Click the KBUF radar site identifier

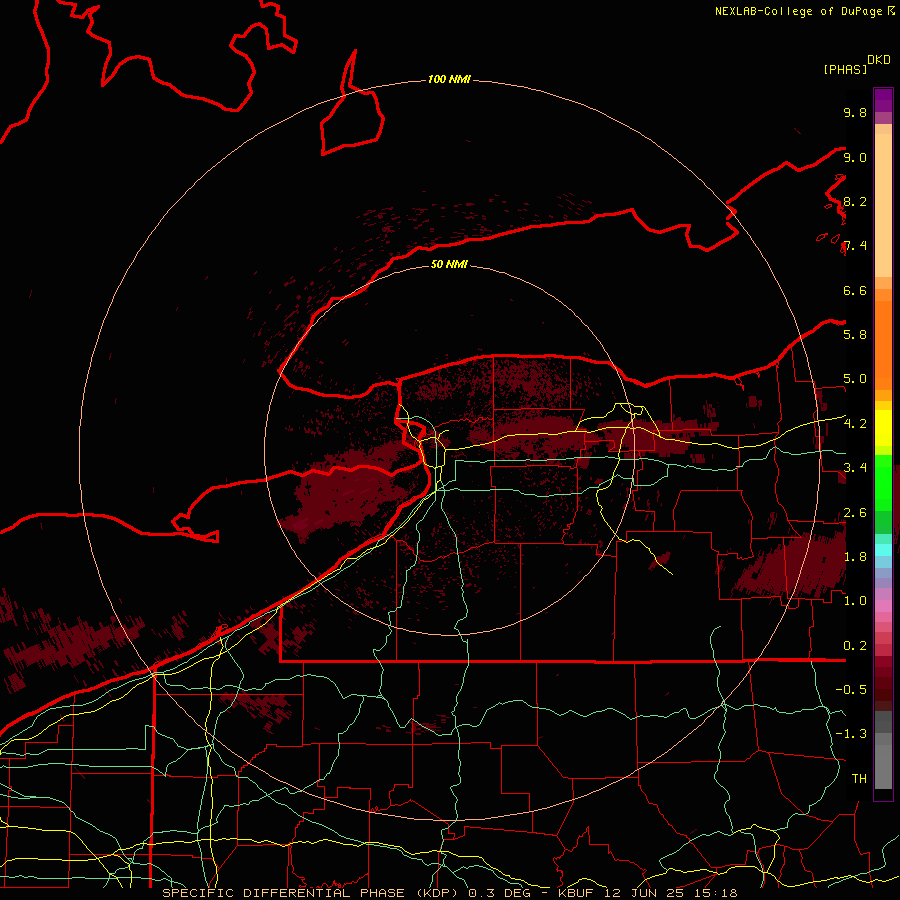click(575, 893)
